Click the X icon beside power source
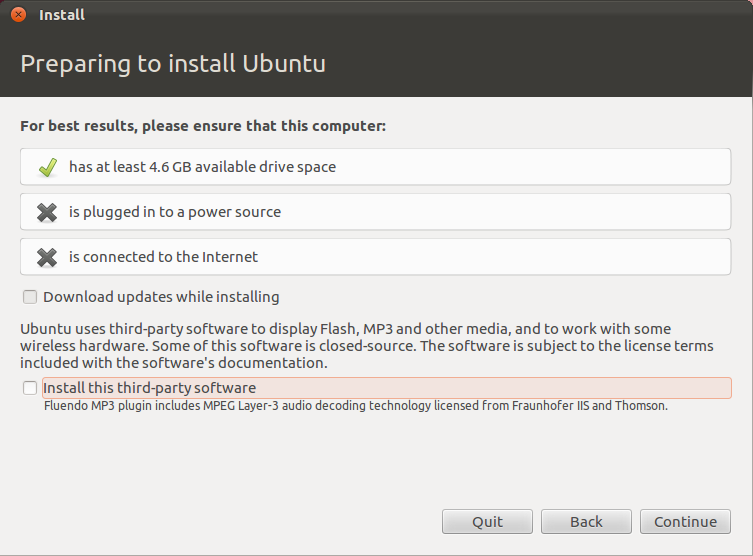This screenshot has width=753, height=556. click(47, 212)
